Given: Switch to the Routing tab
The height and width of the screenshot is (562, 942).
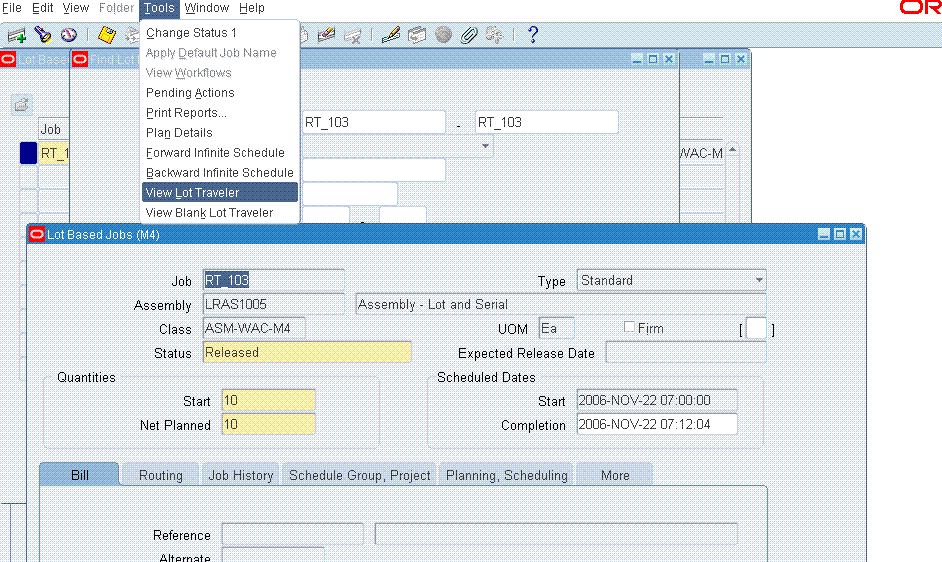Looking at the screenshot, I should click(x=160, y=475).
